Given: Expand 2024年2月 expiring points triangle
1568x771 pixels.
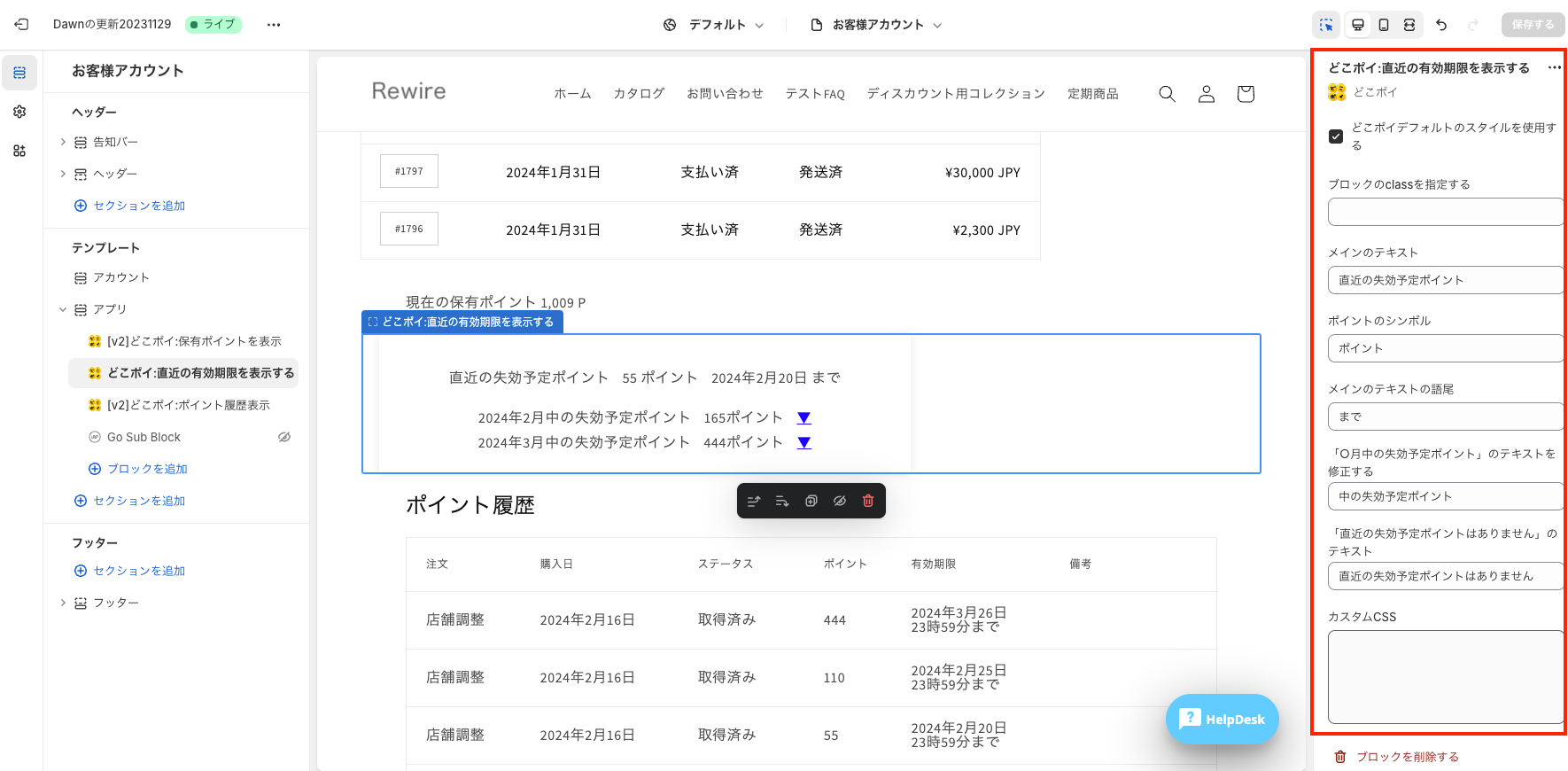Looking at the screenshot, I should pyautogui.click(x=804, y=418).
